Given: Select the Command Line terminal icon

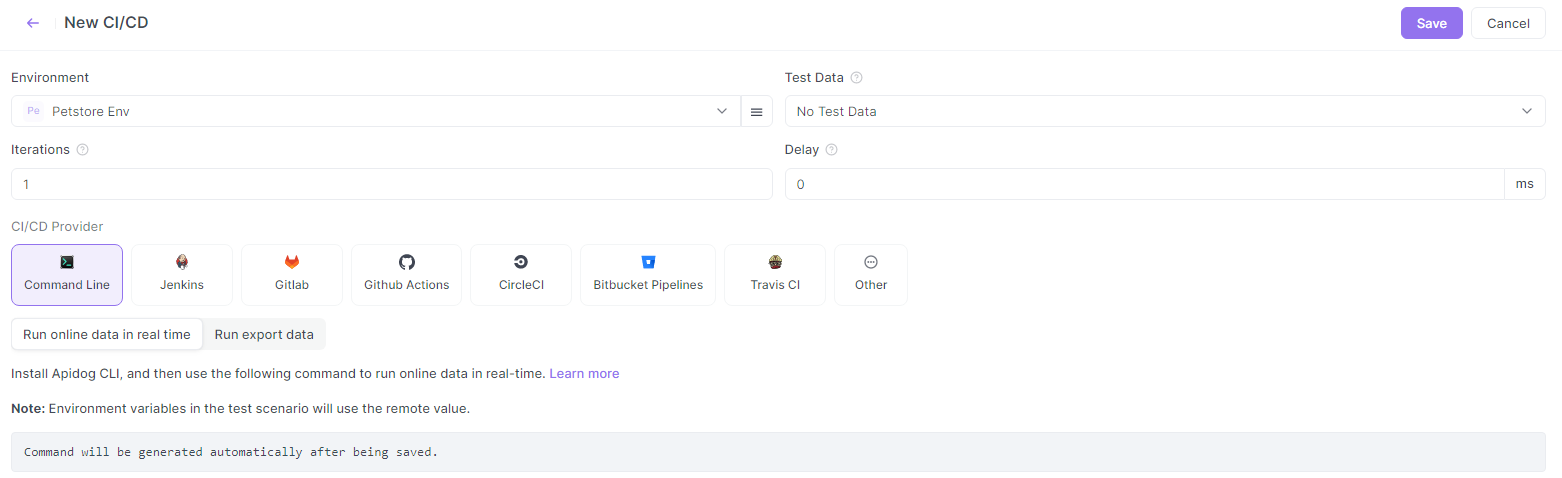Looking at the screenshot, I should (67, 262).
